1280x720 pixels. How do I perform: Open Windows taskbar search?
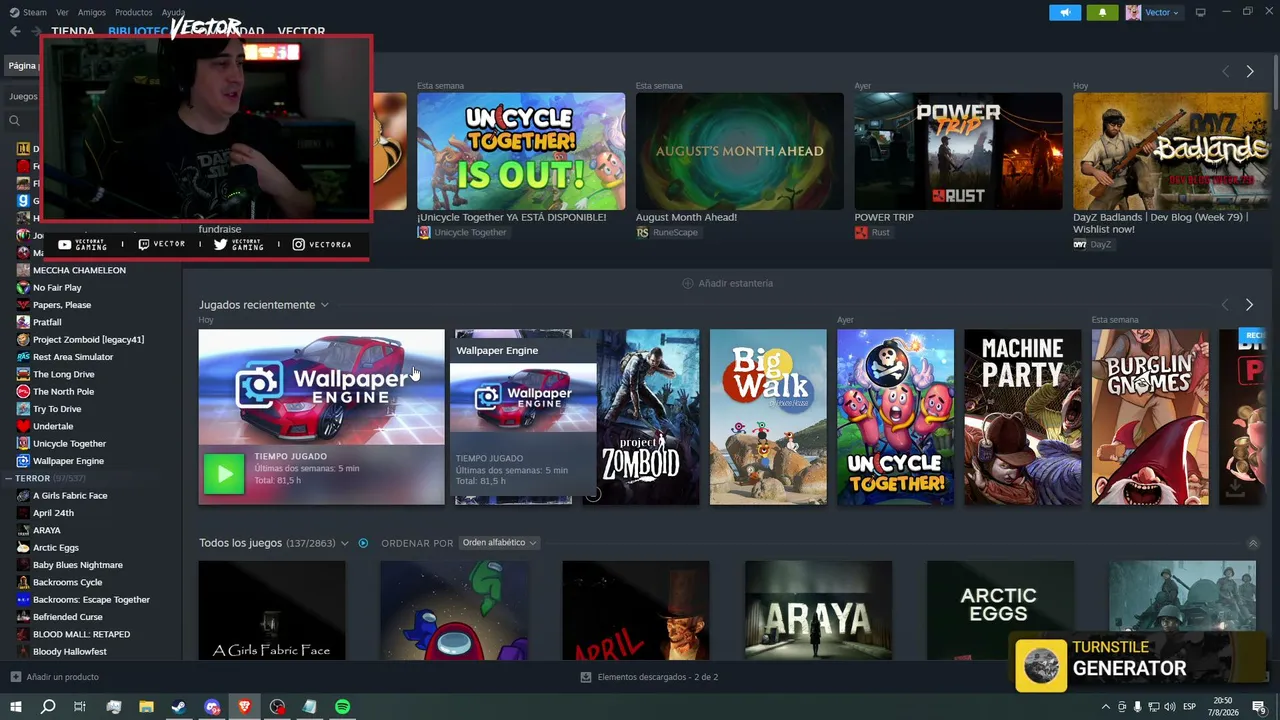(47, 707)
